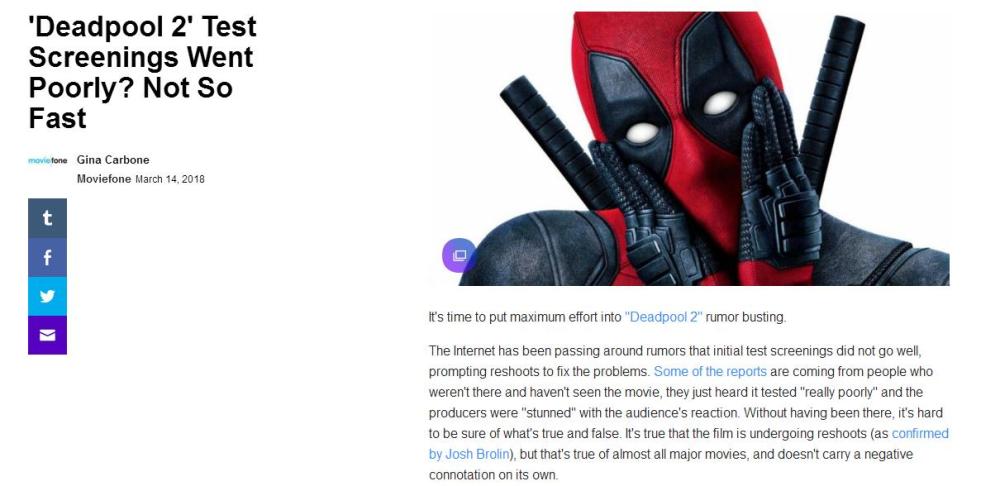The height and width of the screenshot is (486, 1000).
Task: Open the Deadpool hero image
Action: point(689,148)
